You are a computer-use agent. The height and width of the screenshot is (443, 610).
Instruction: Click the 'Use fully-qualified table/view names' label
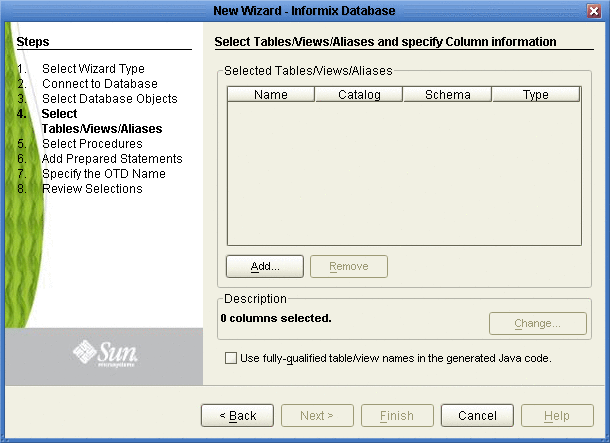pyautogui.click(x=396, y=358)
